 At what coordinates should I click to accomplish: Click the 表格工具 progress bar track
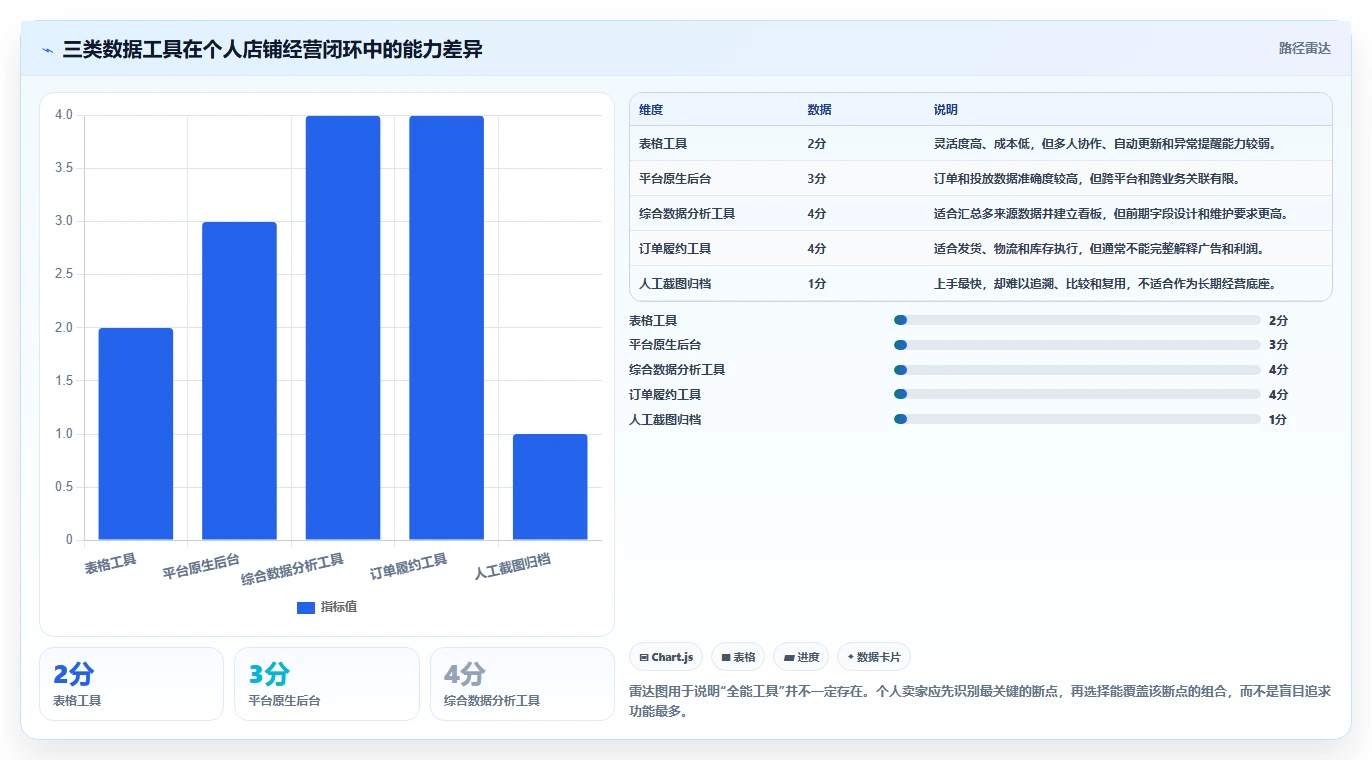pos(1077,320)
